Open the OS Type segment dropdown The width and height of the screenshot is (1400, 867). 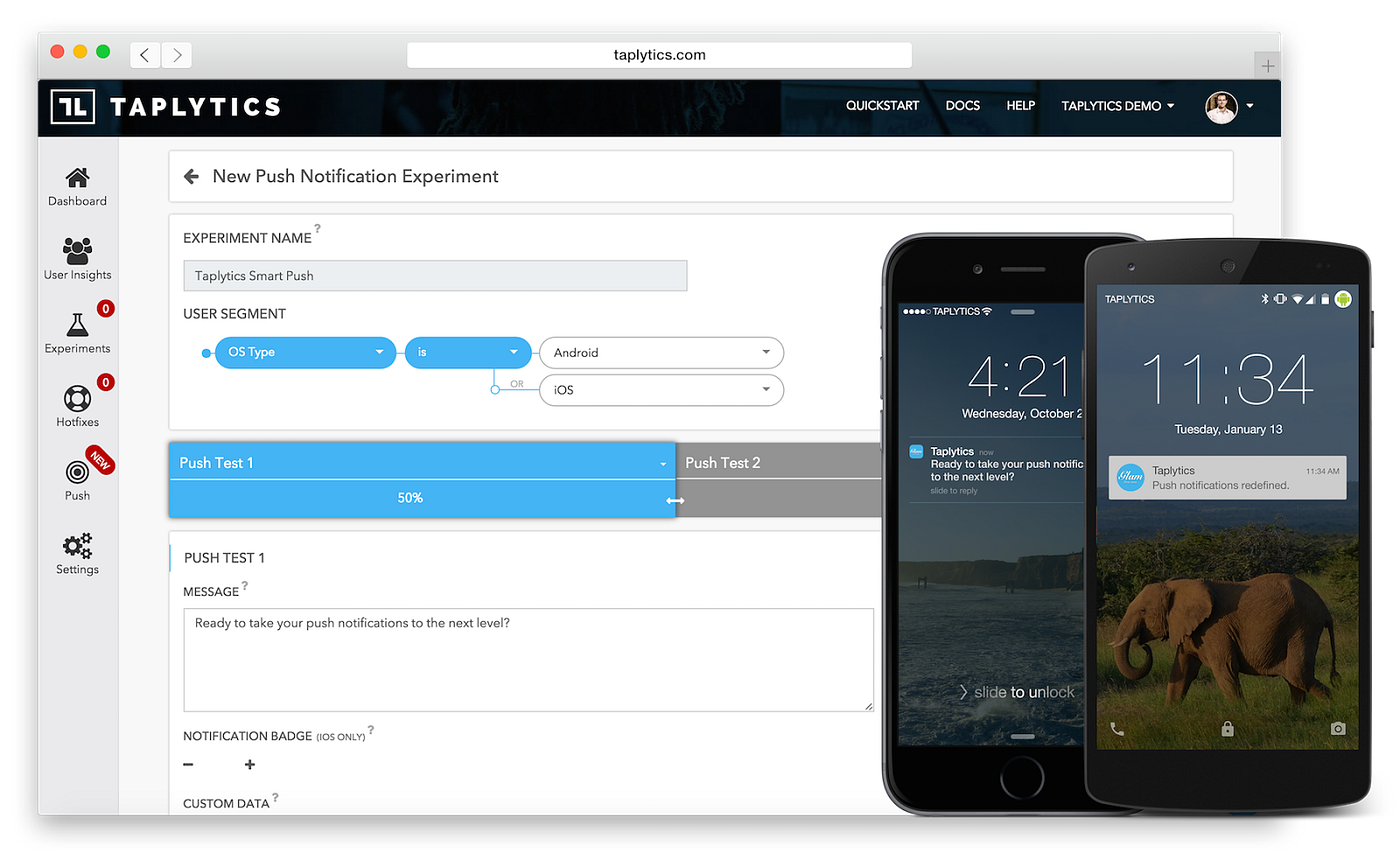[x=305, y=352]
